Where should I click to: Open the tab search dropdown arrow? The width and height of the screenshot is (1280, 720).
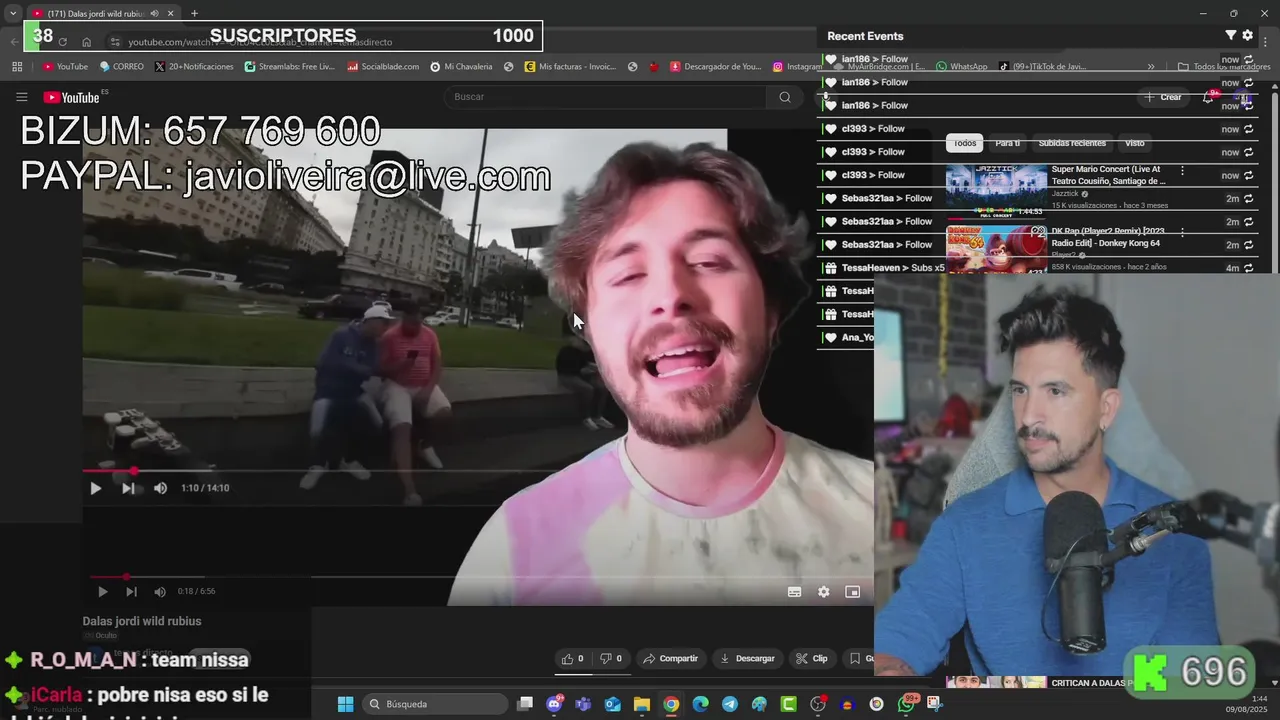pos(12,13)
